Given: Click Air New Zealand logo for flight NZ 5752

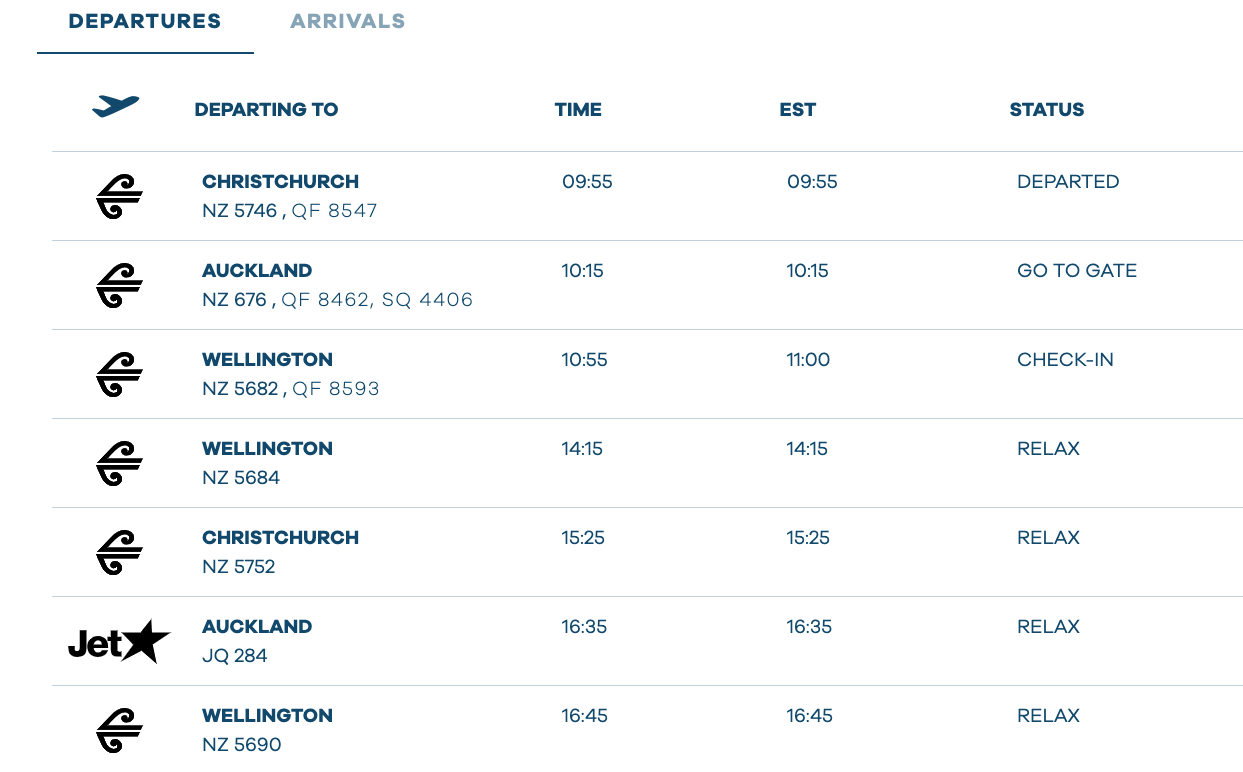Looking at the screenshot, I should [x=119, y=552].
